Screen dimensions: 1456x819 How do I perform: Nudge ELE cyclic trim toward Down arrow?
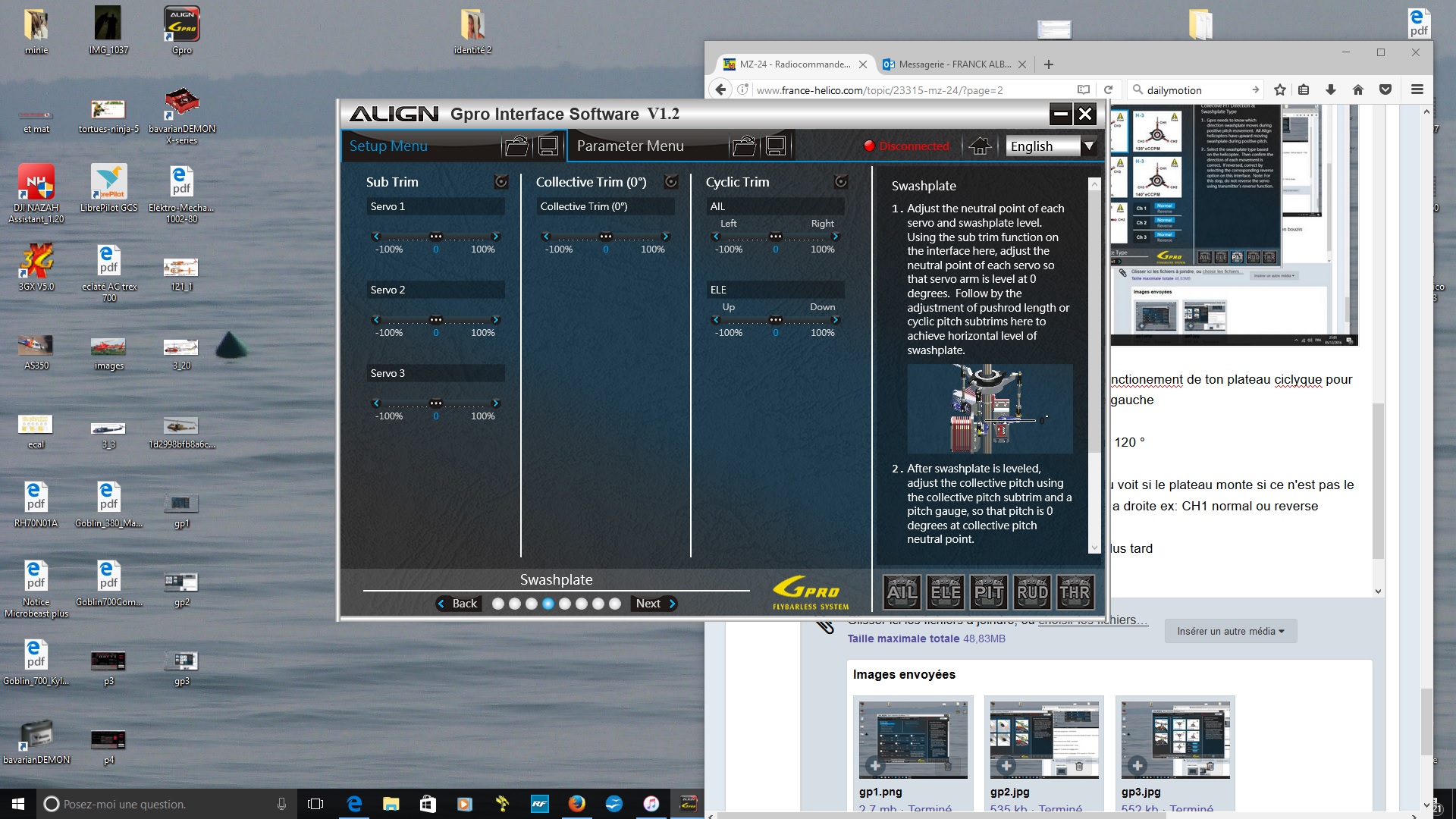pyautogui.click(x=836, y=320)
